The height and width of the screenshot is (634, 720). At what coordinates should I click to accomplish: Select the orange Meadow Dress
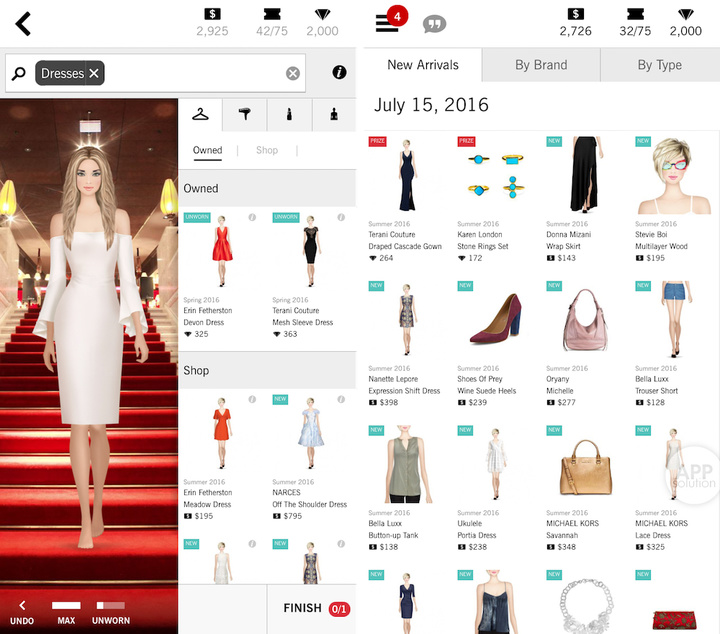point(222,433)
